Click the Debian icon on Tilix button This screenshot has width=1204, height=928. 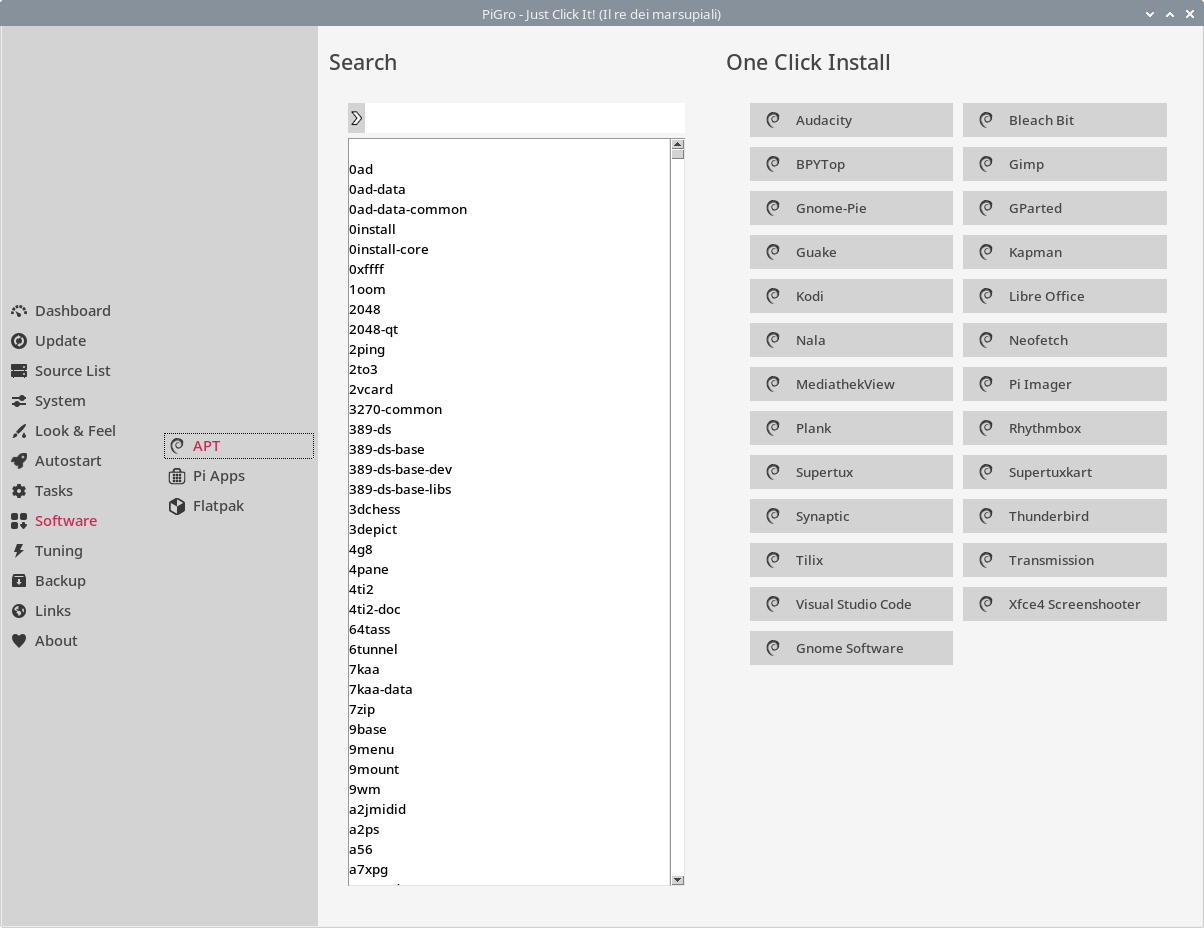[x=773, y=560]
